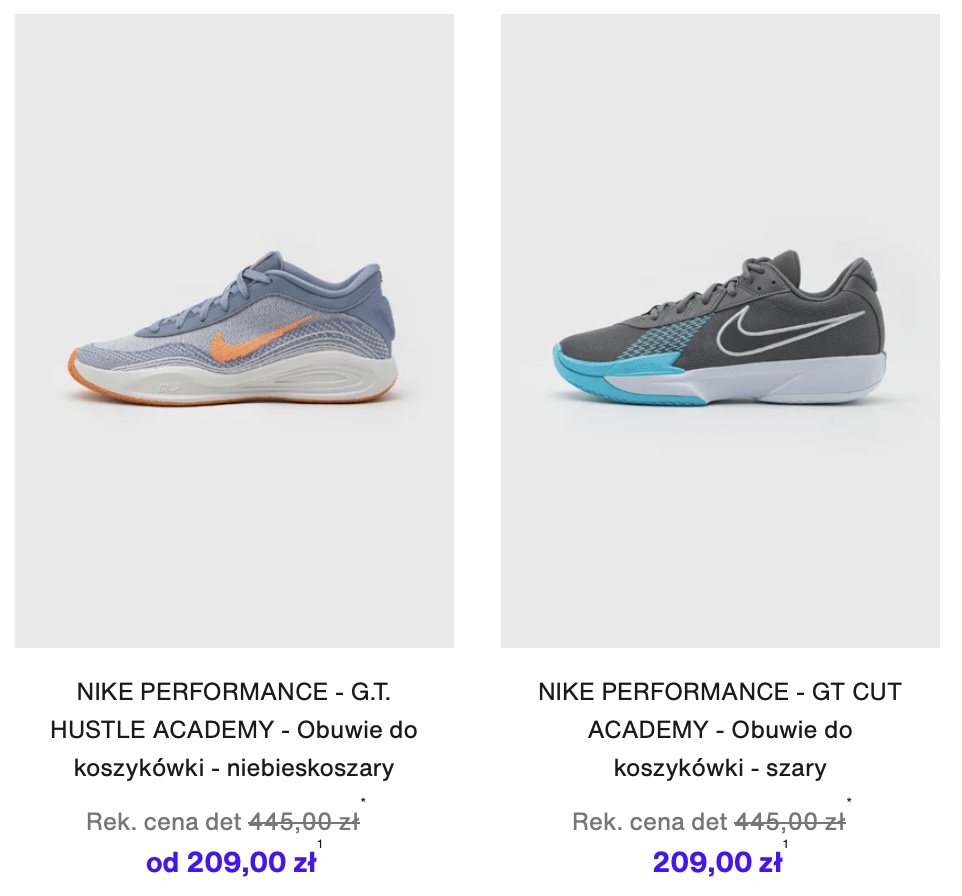962x896 pixels.
Task: Click footnote 1 marker by 'od 209,00 zł'
Action: [x=320, y=844]
